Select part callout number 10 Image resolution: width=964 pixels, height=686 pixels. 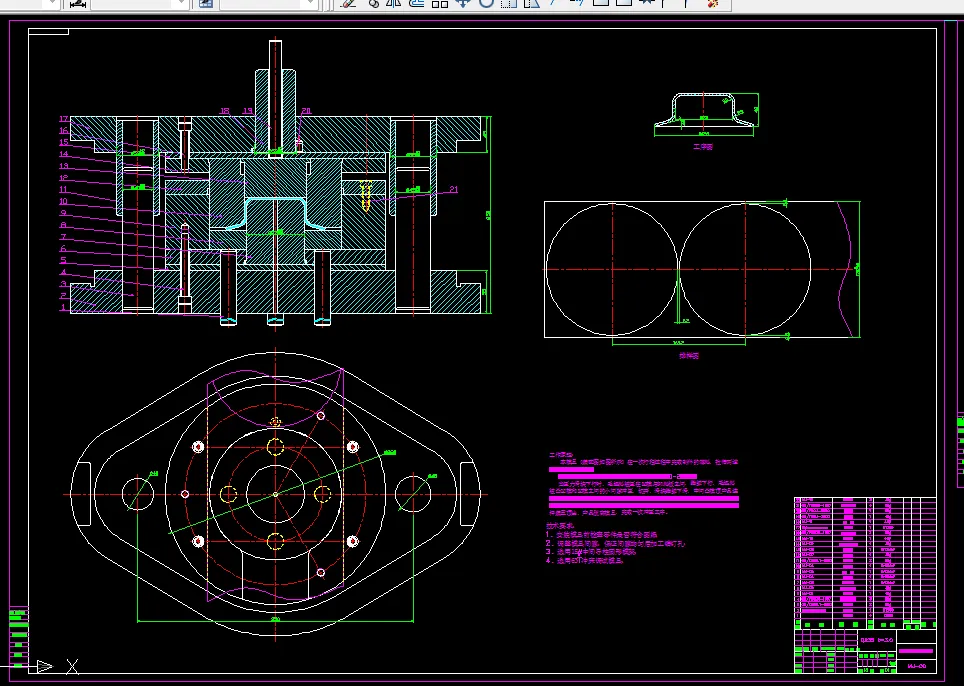(63, 202)
